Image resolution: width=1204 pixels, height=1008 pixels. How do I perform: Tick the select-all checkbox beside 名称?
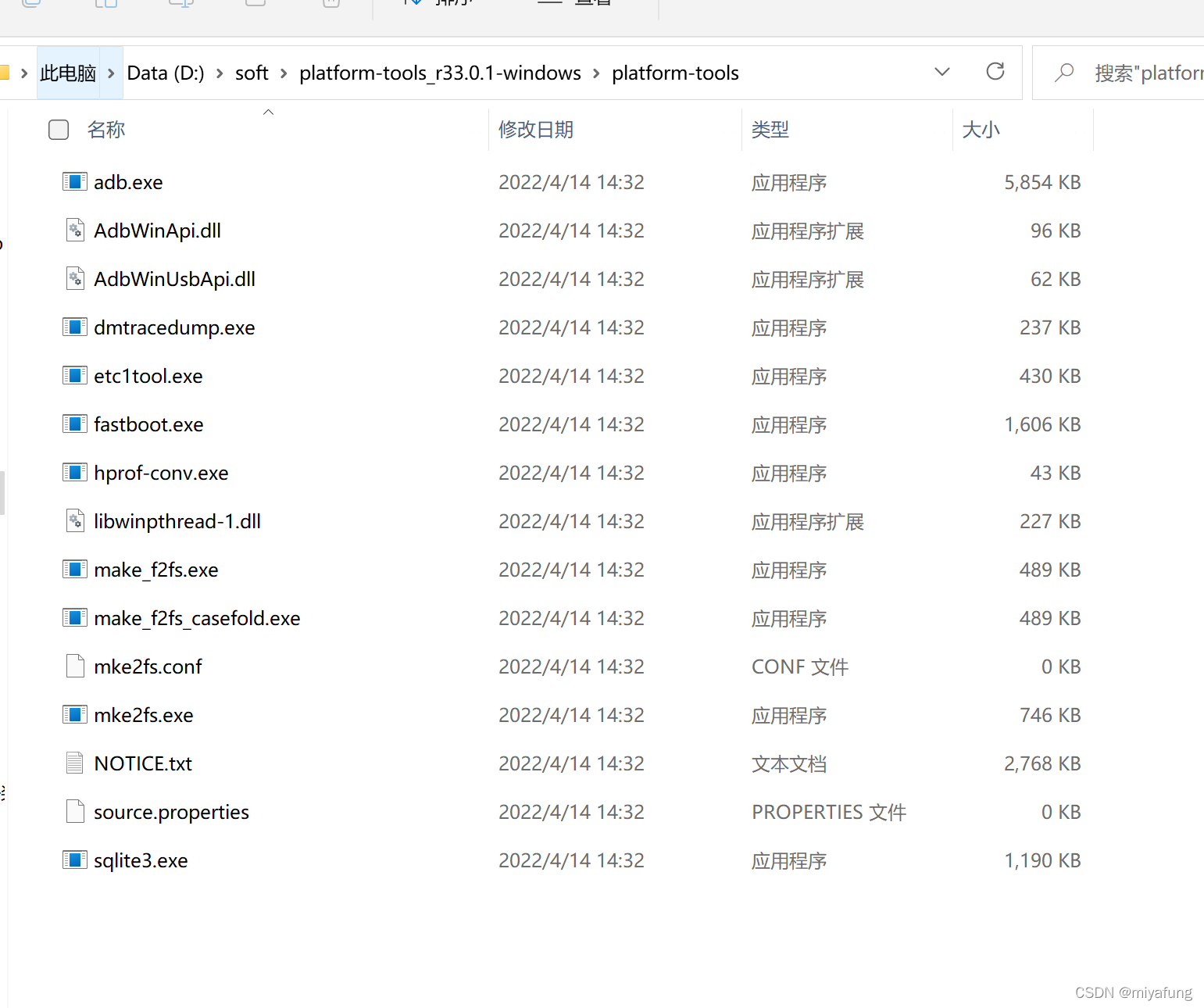[x=59, y=130]
